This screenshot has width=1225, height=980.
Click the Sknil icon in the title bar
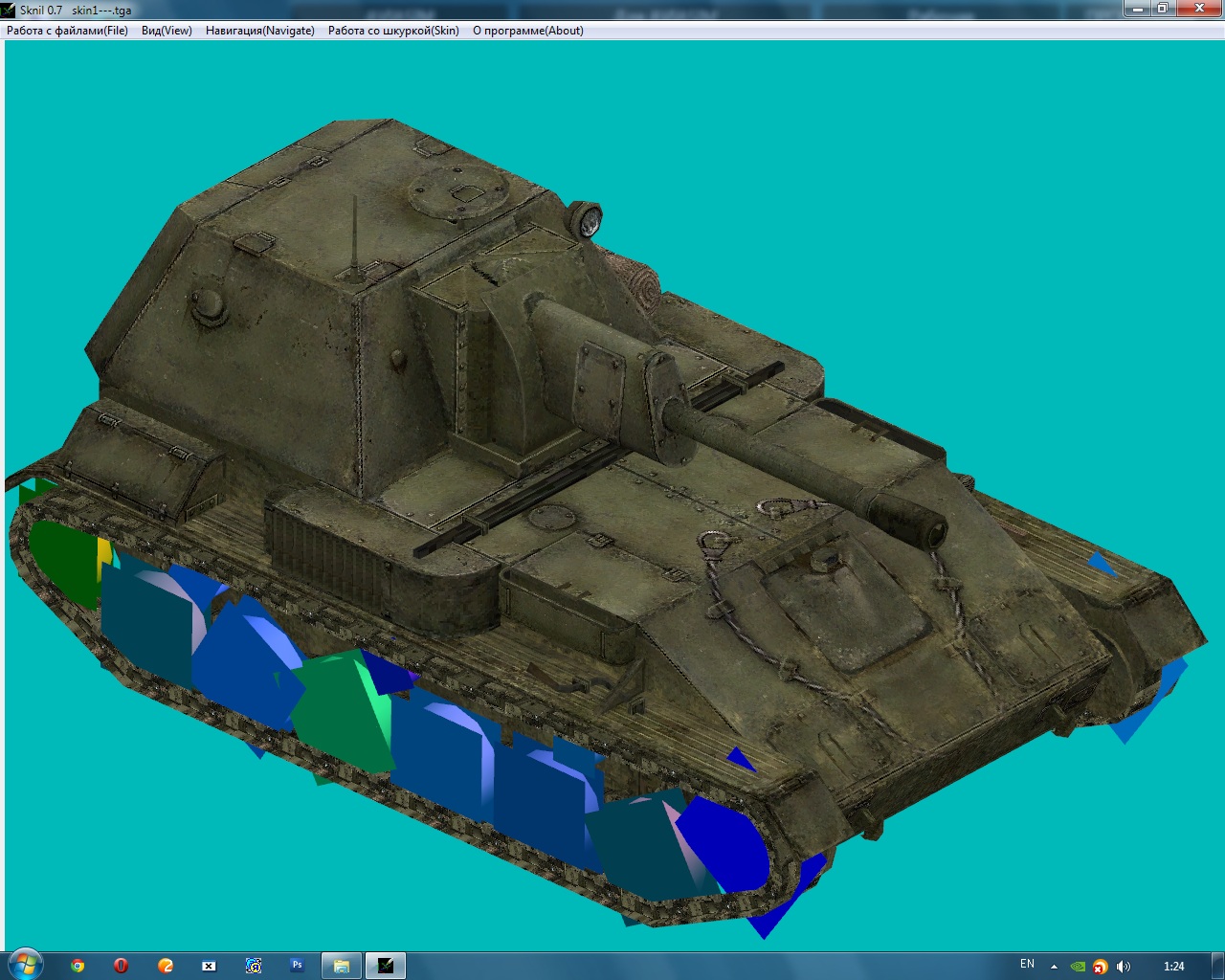tap(9, 10)
